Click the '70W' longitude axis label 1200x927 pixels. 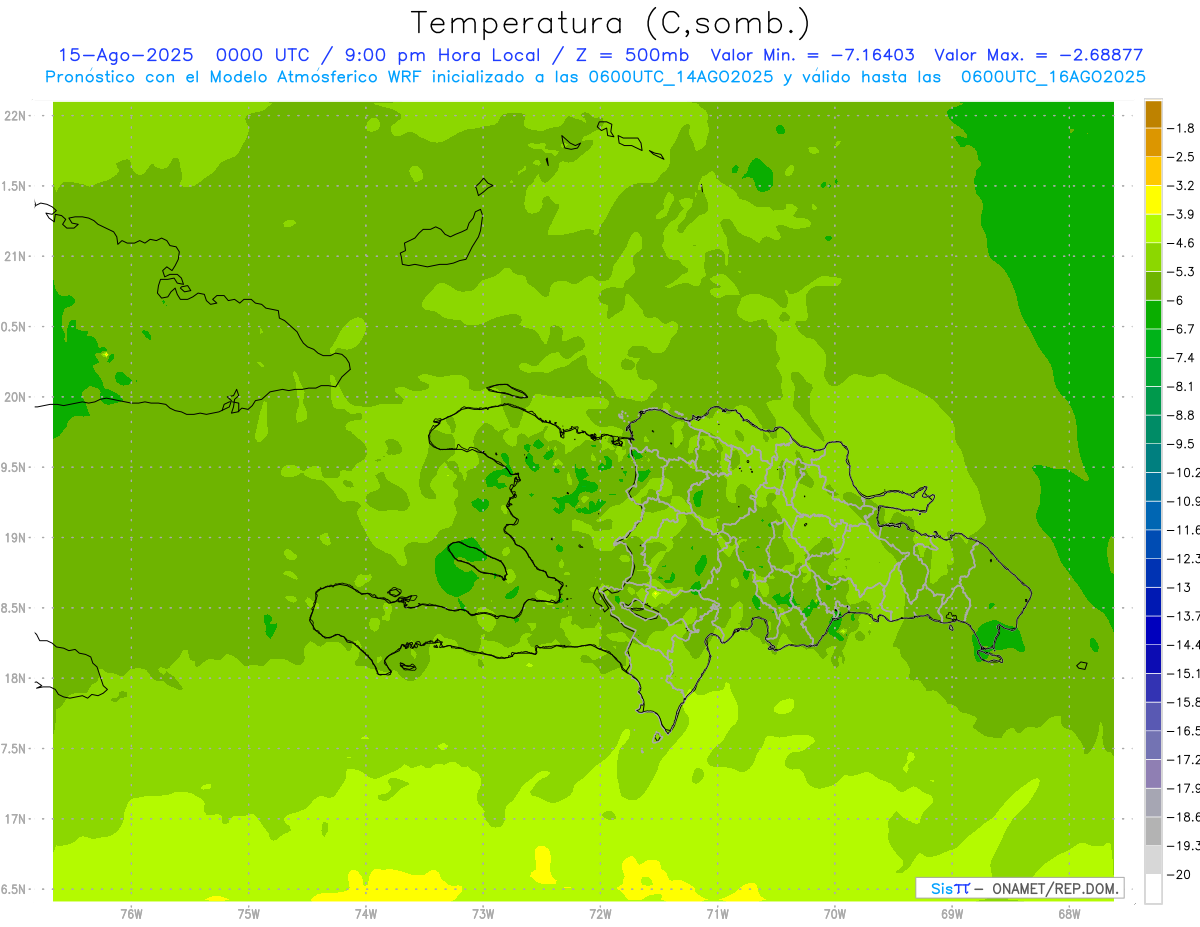coord(834,914)
